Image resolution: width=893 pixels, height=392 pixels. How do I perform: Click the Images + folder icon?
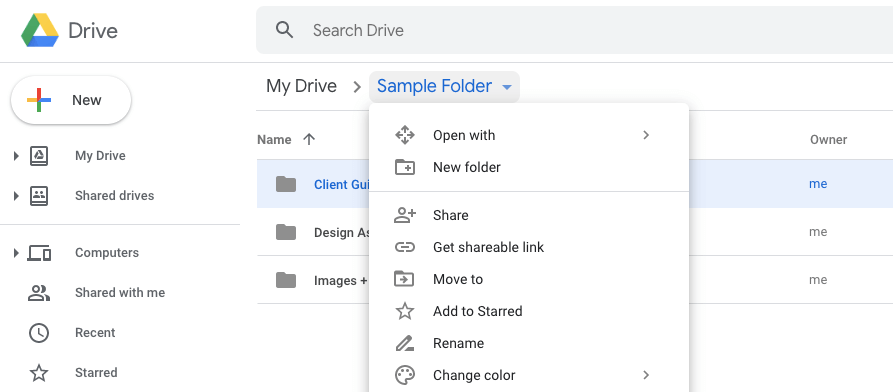tap(286, 280)
